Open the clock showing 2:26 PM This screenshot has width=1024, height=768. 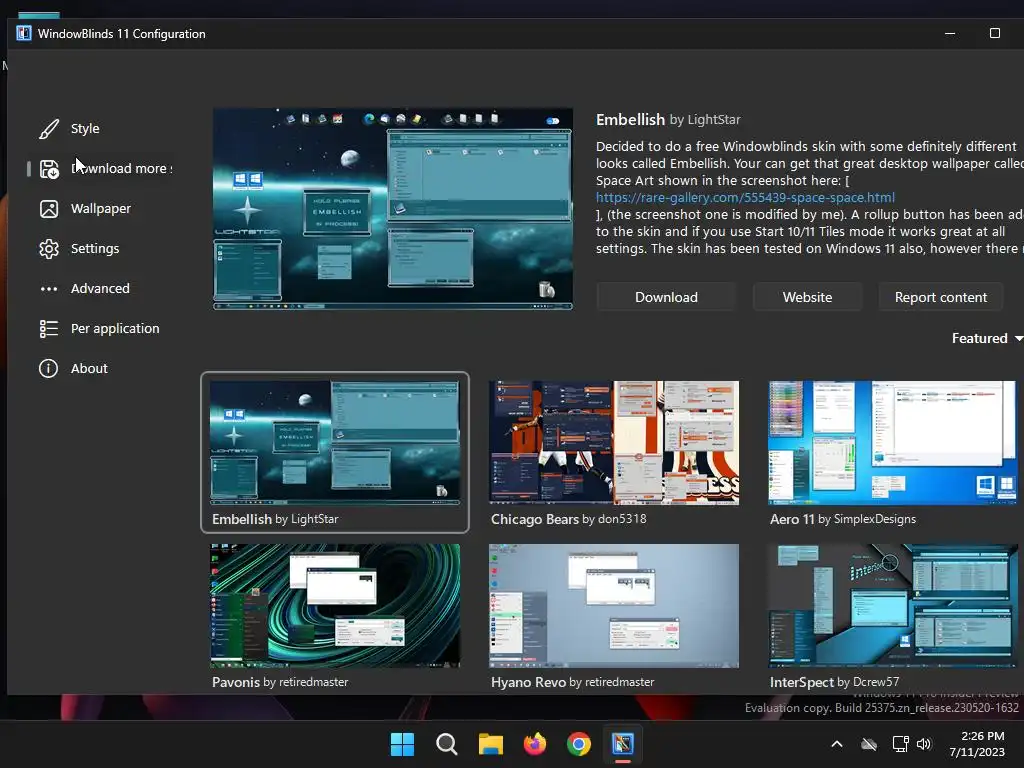(977, 744)
